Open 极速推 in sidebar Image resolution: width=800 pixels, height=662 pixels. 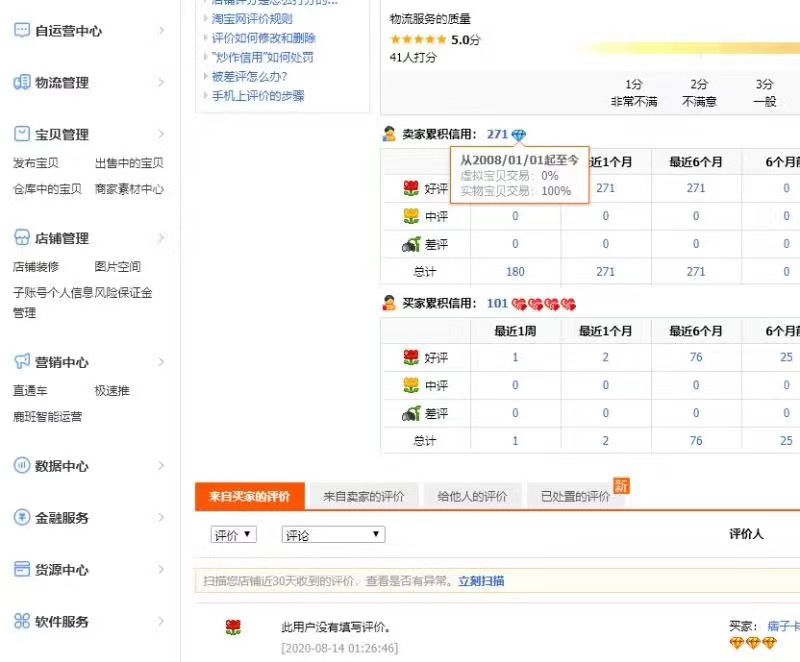(112, 391)
